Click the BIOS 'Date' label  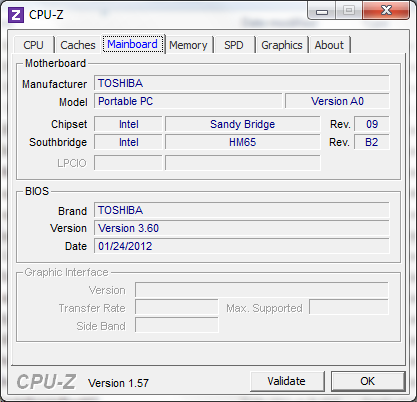point(76,246)
